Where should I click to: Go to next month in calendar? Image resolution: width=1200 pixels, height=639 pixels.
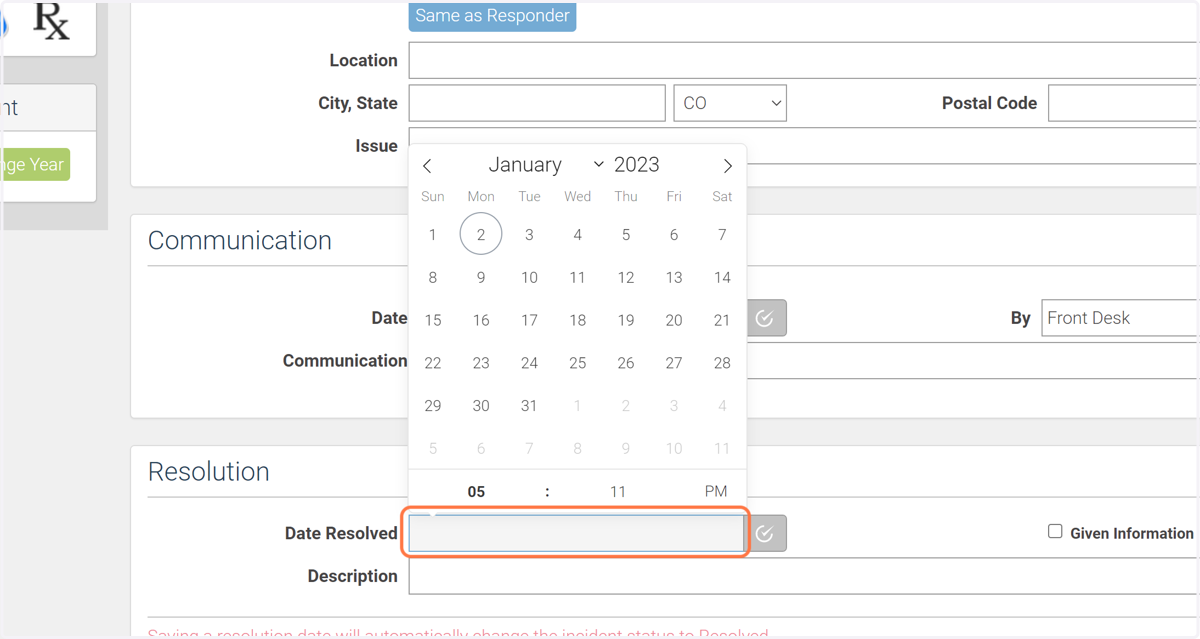click(727, 166)
